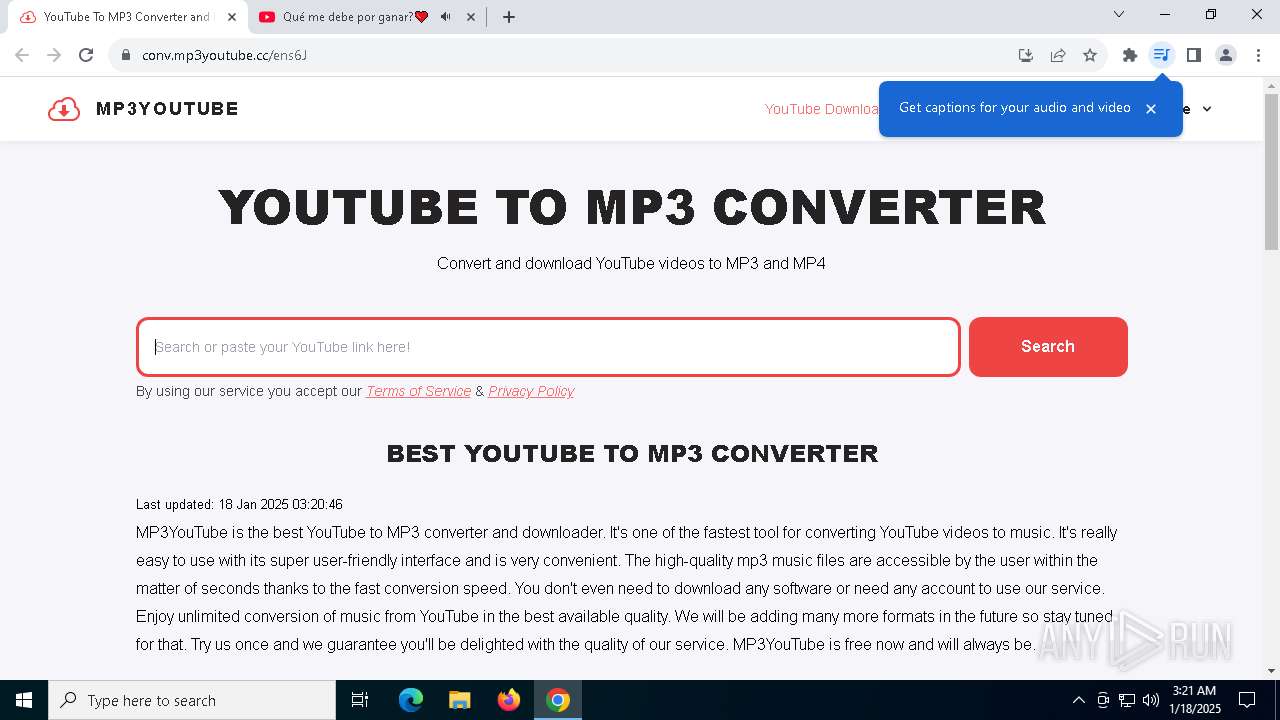
Task: Close the Qué me debe por ganar tab
Action: 471,17
